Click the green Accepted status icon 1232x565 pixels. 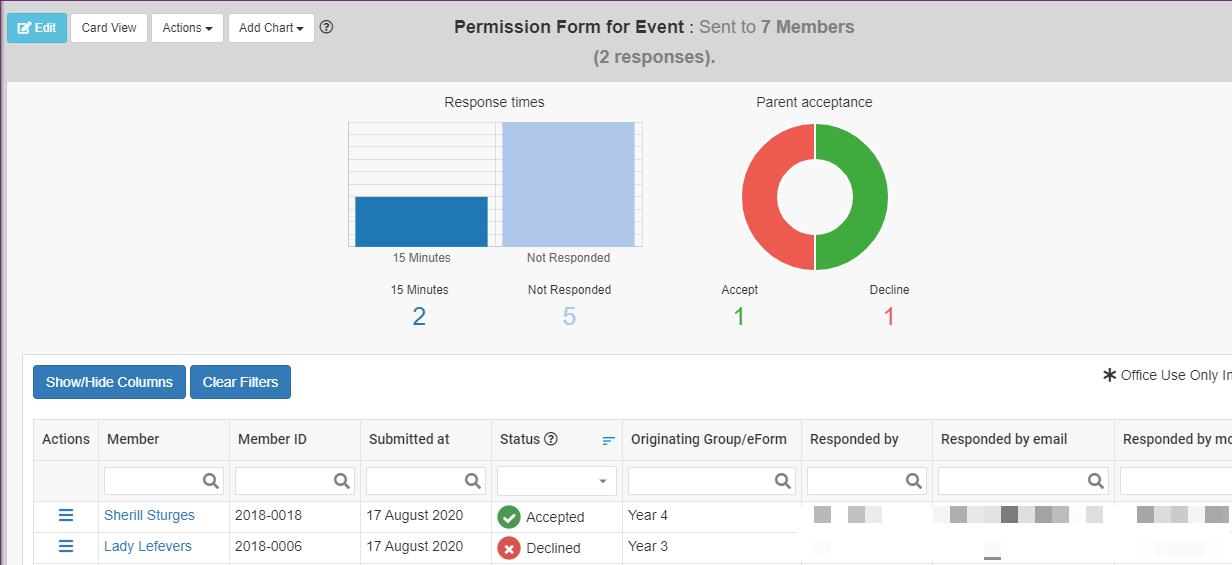click(509, 517)
